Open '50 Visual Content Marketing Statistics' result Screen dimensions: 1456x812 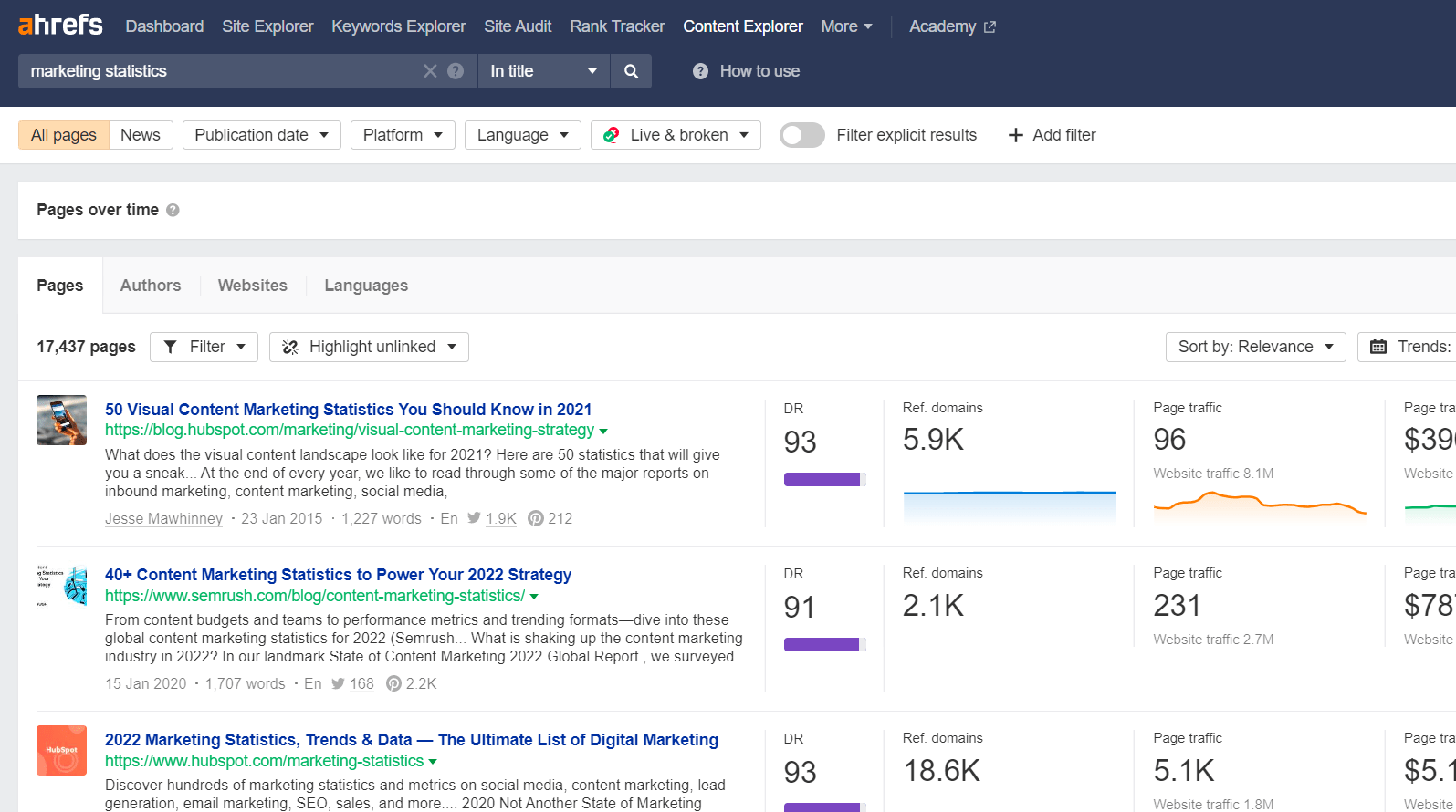point(348,410)
